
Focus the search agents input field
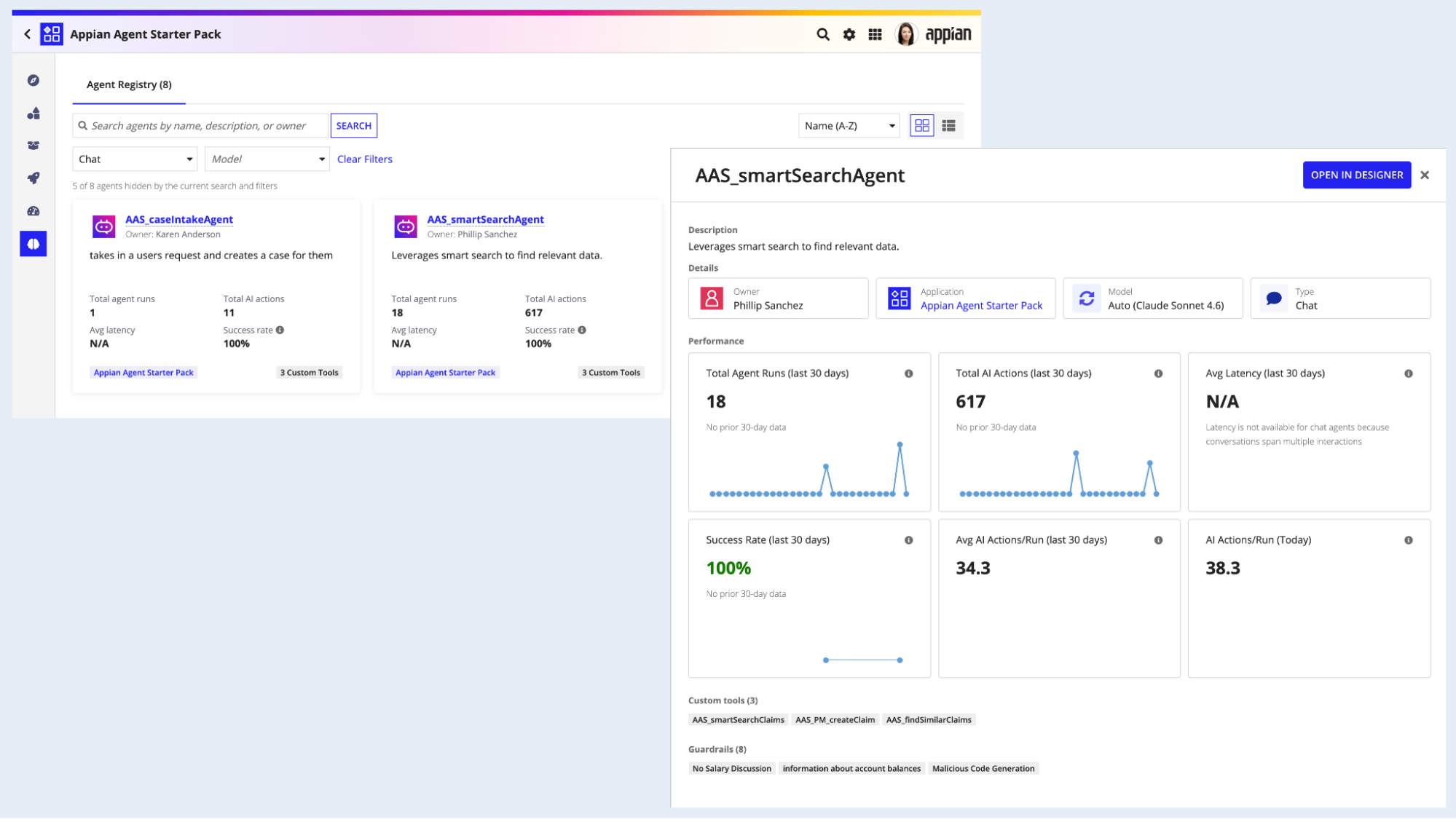click(201, 126)
